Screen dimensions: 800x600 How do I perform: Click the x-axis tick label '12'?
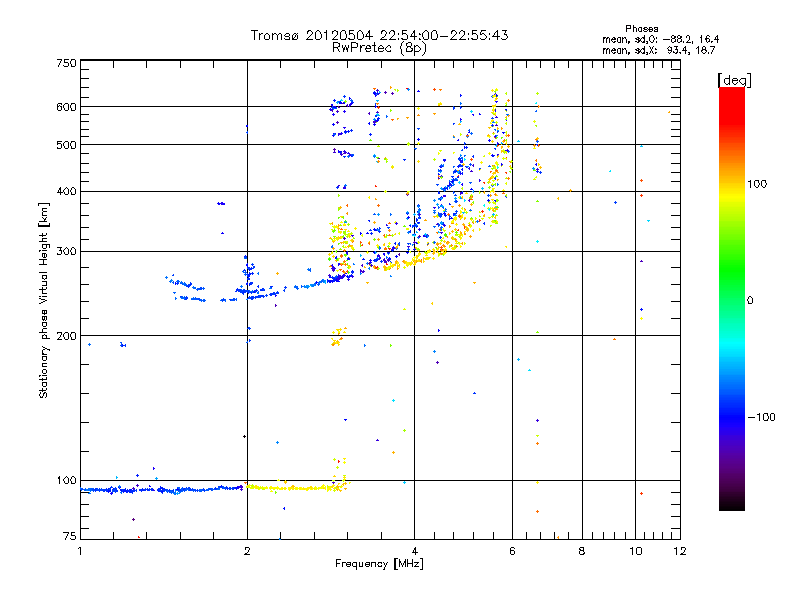(x=680, y=551)
